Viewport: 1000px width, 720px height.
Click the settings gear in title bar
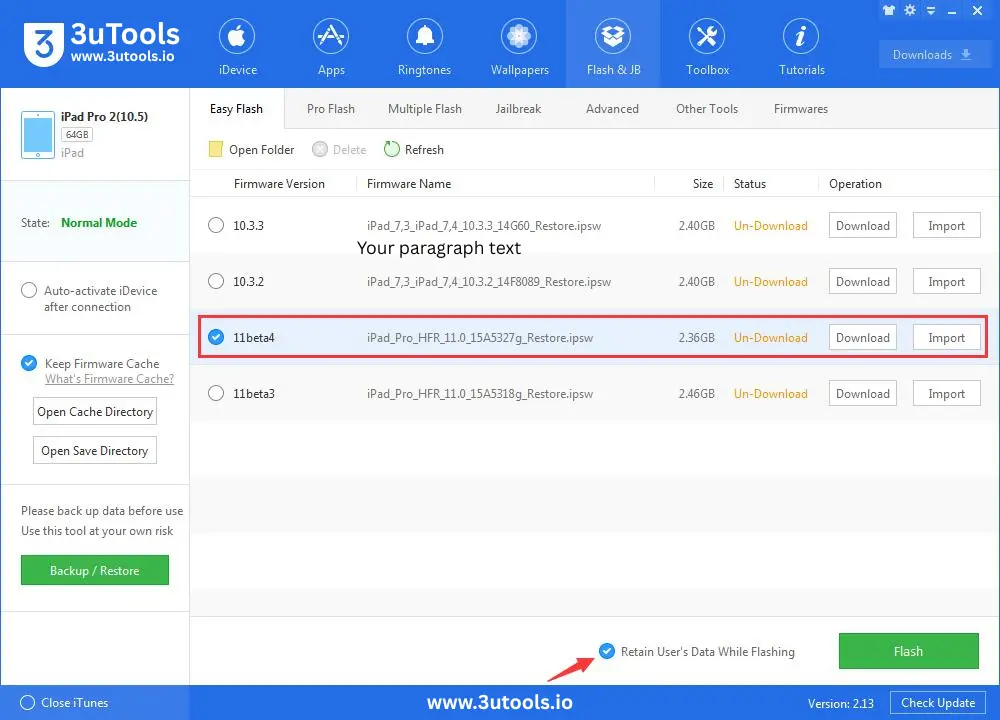(910, 10)
